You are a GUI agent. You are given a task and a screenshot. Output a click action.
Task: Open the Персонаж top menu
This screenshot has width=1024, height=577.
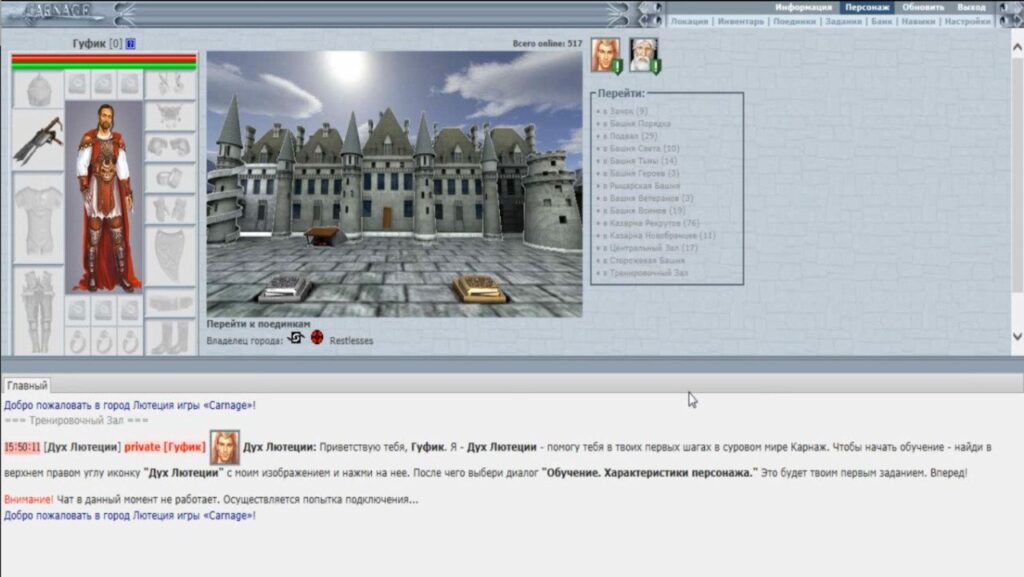(867, 7)
